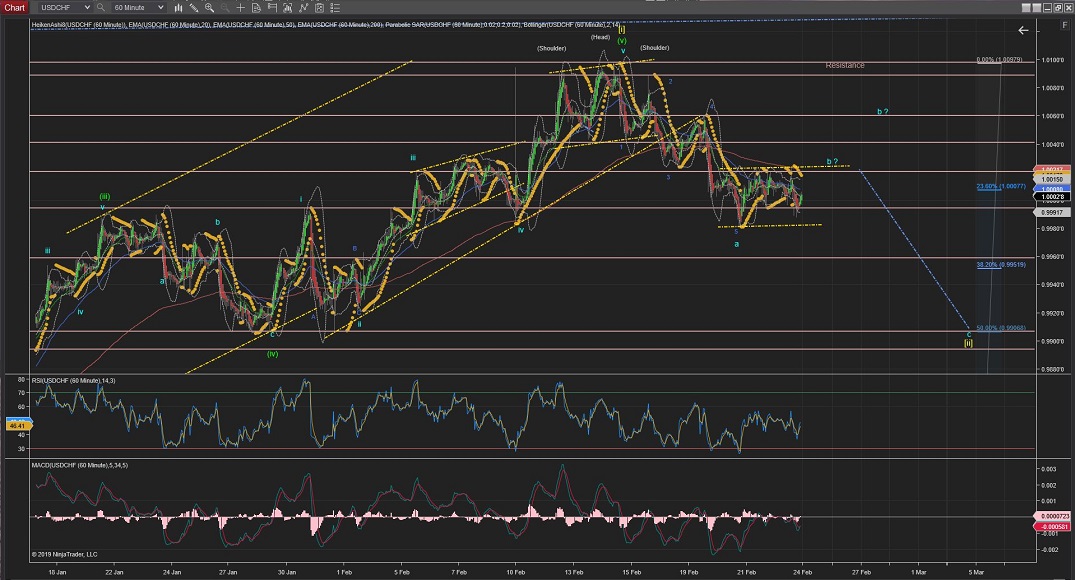Select the crosshair cursor tool
The width and height of the screenshot is (1075, 580).
point(241,8)
